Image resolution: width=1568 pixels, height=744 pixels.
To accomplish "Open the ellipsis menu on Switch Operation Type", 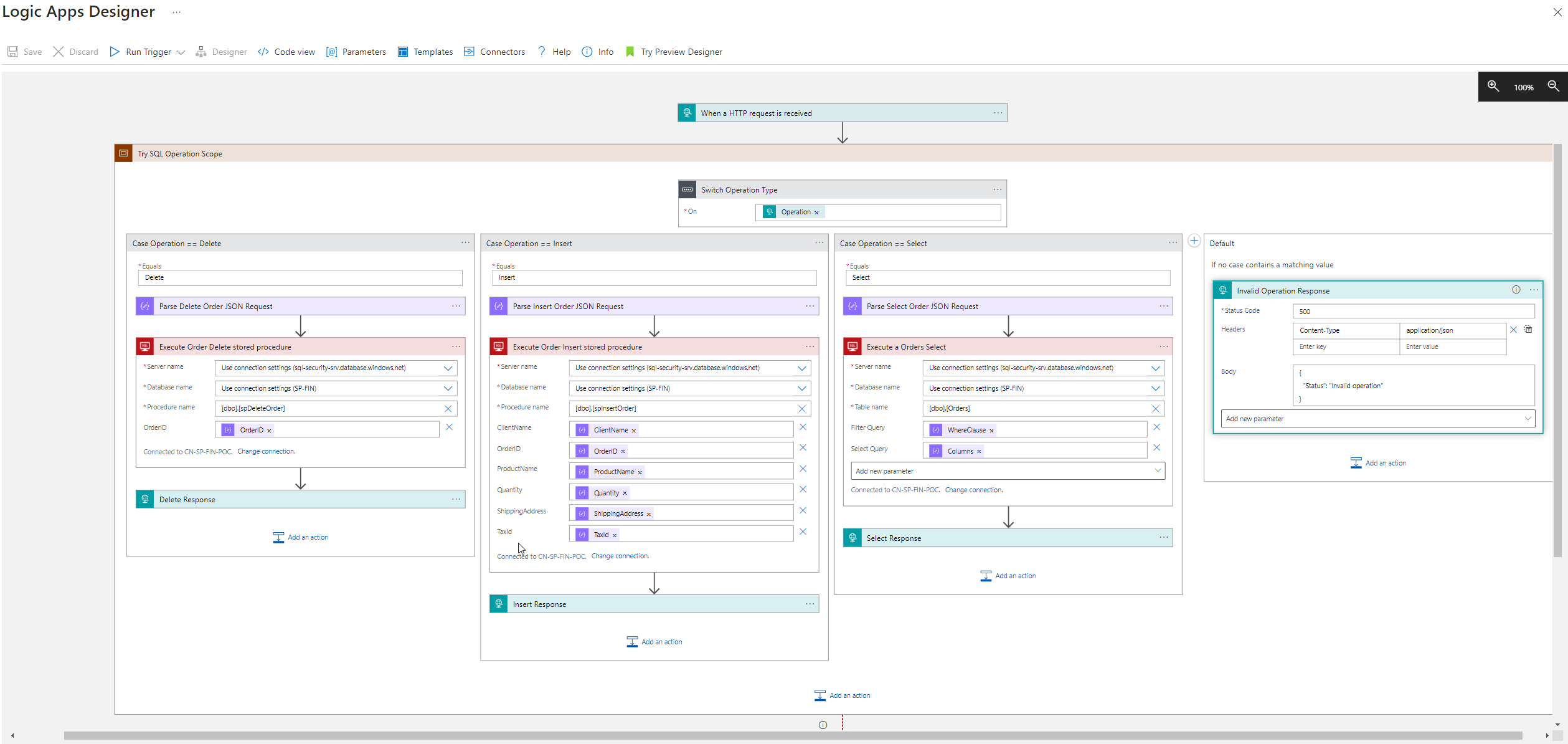I will pos(997,189).
